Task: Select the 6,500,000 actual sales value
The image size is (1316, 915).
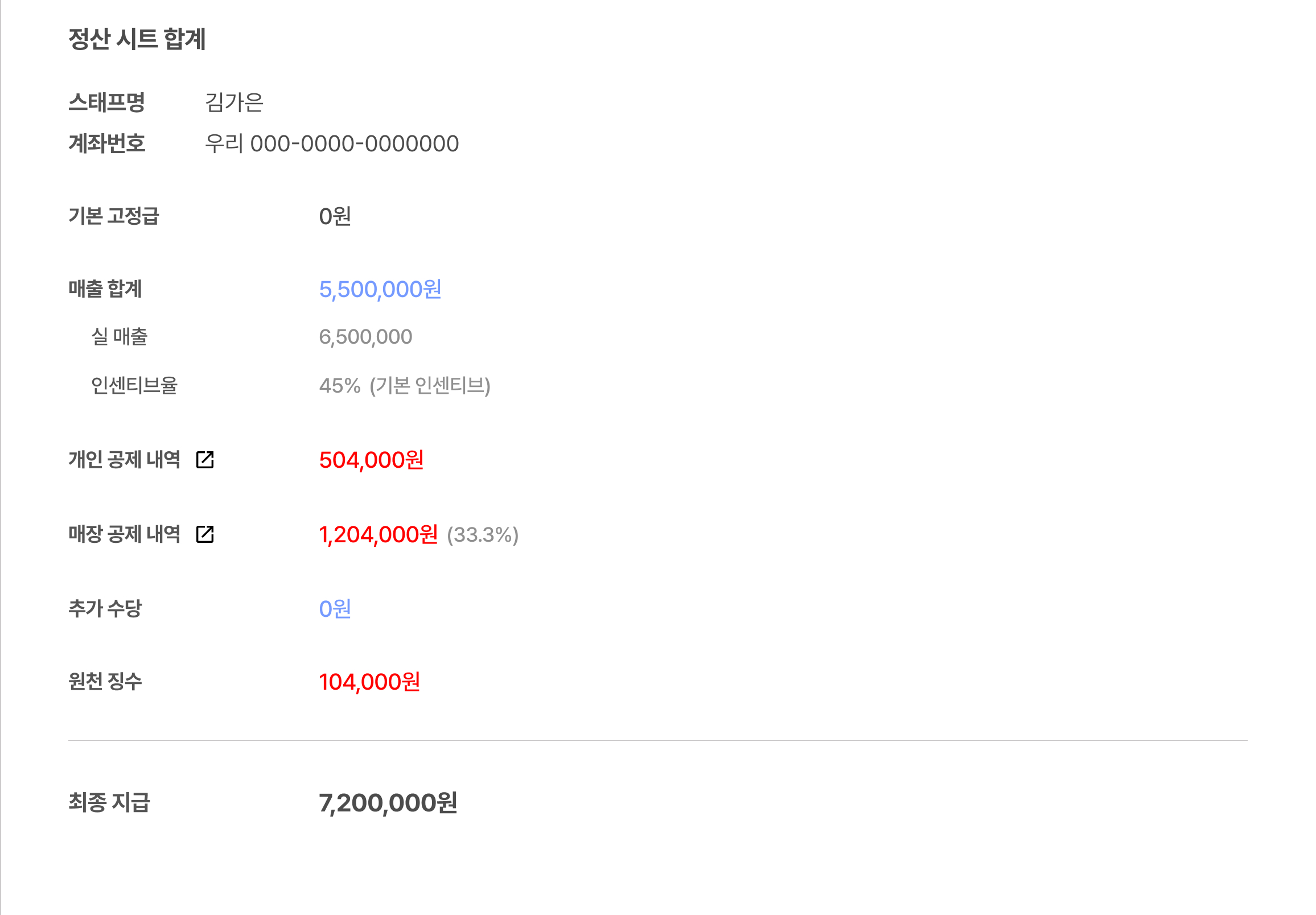Action: [365, 337]
